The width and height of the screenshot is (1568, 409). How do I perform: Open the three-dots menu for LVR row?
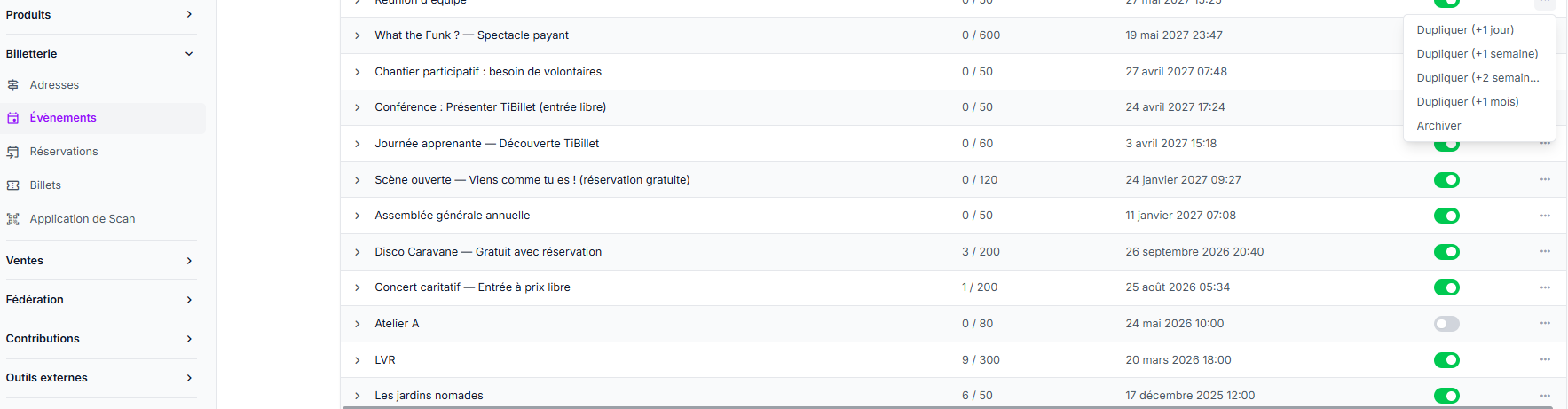[1545, 359]
